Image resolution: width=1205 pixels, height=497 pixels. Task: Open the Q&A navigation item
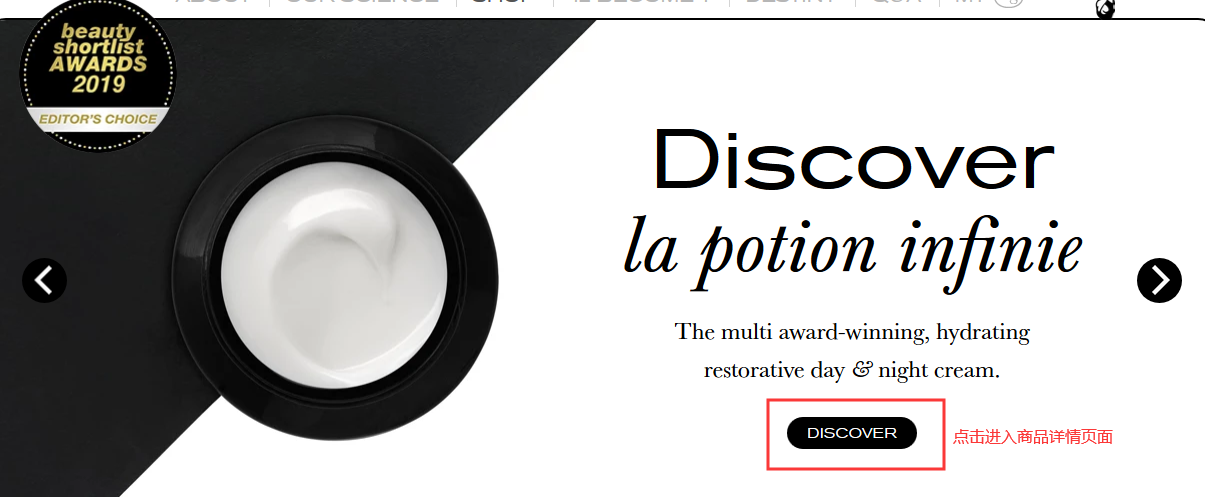pos(896,2)
